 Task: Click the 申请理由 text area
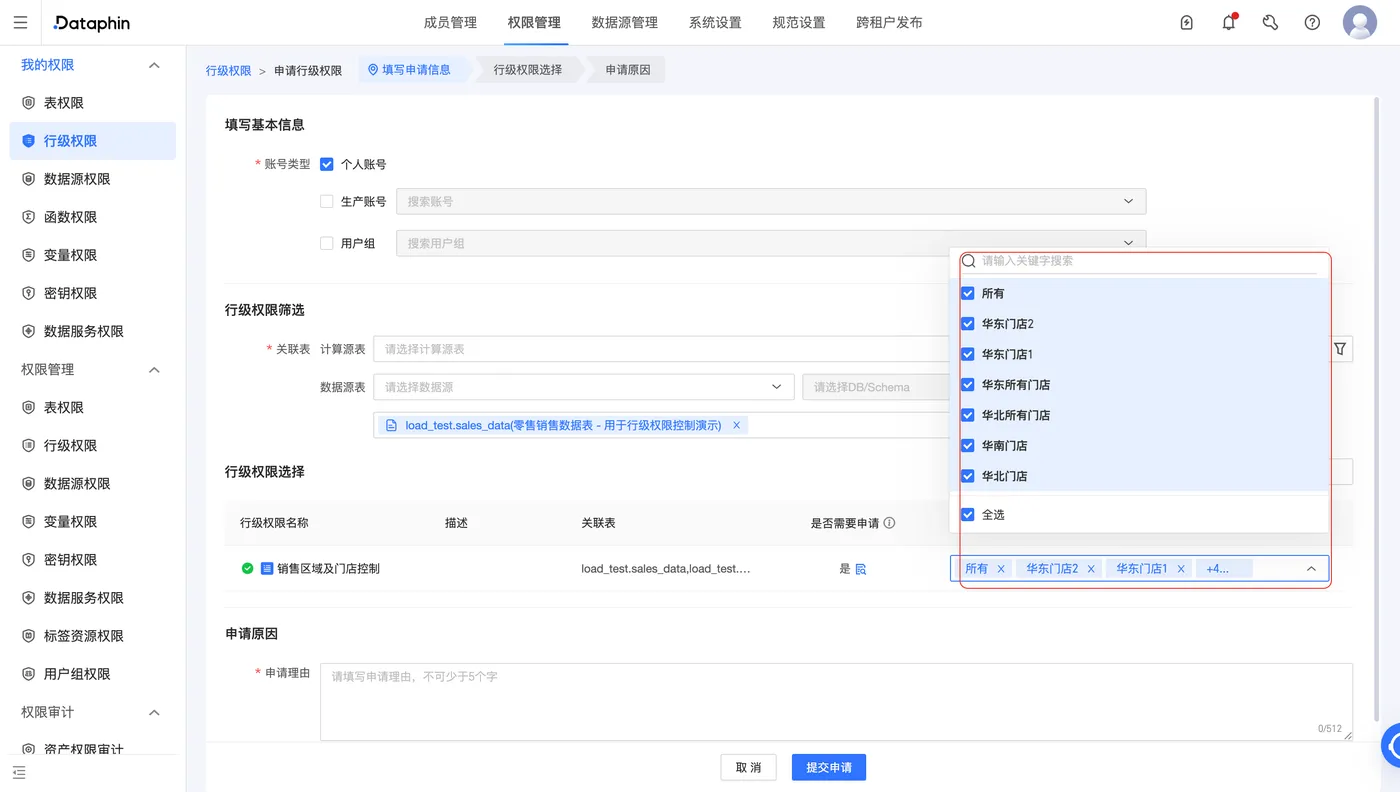coord(836,702)
